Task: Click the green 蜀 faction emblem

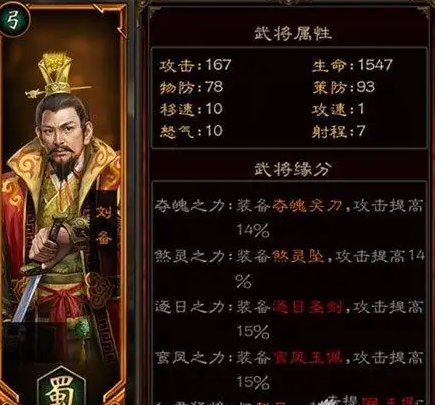Action: [61, 387]
